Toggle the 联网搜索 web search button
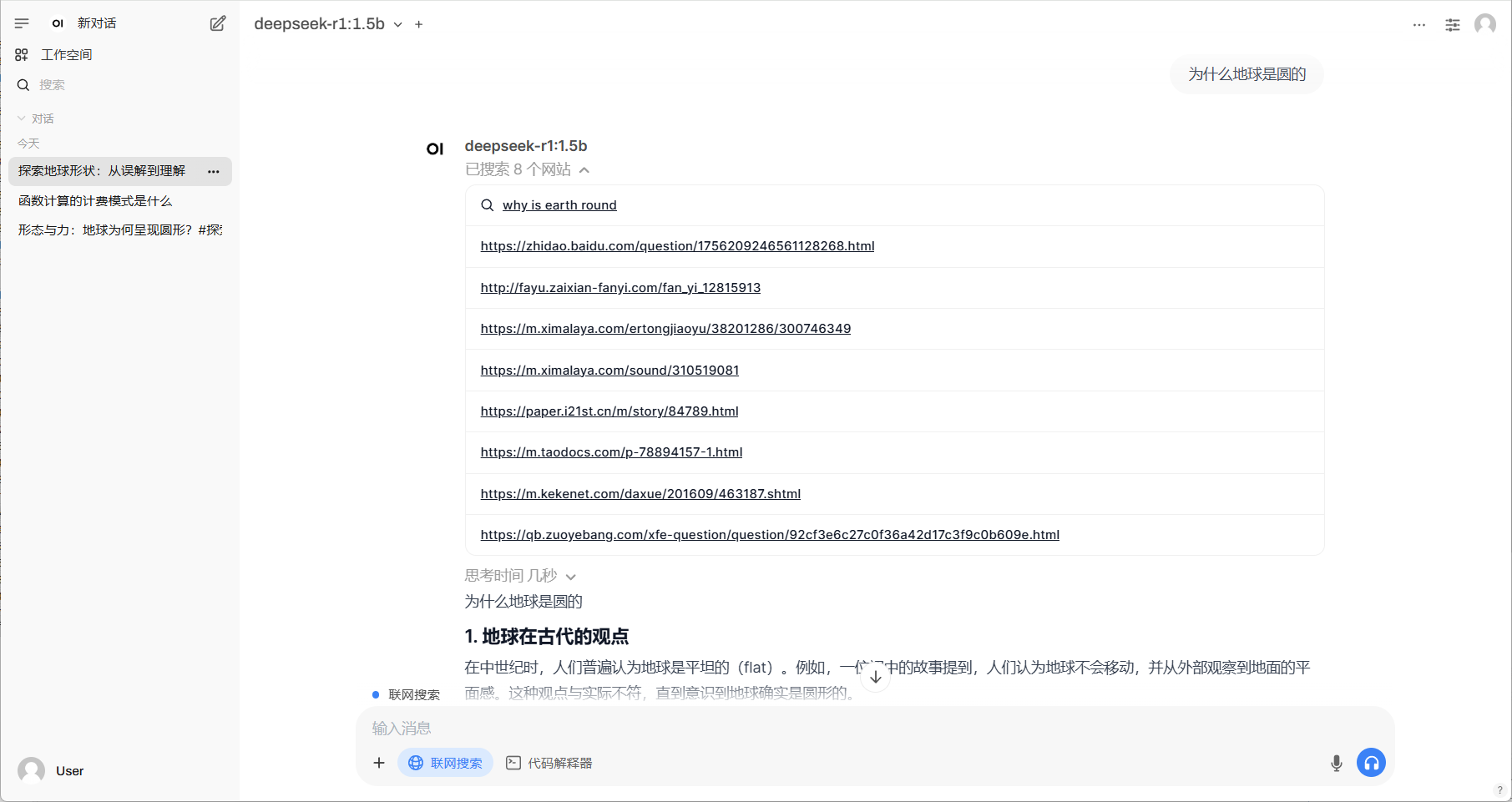The width and height of the screenshot is (1512, 802). point(445,763)
